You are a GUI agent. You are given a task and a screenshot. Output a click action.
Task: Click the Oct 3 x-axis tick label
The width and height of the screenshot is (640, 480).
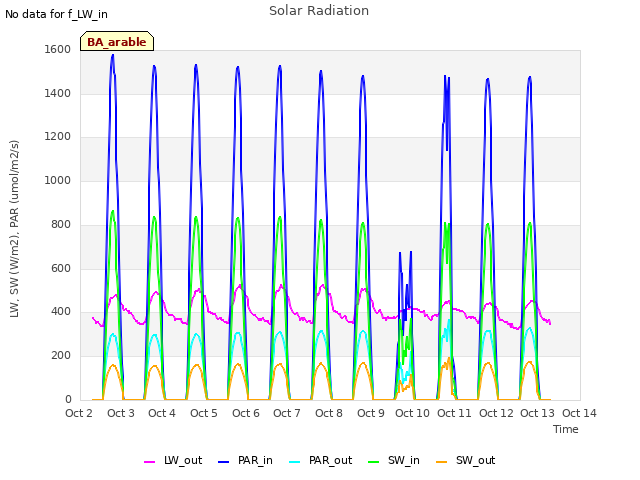[x=121, y=413]
